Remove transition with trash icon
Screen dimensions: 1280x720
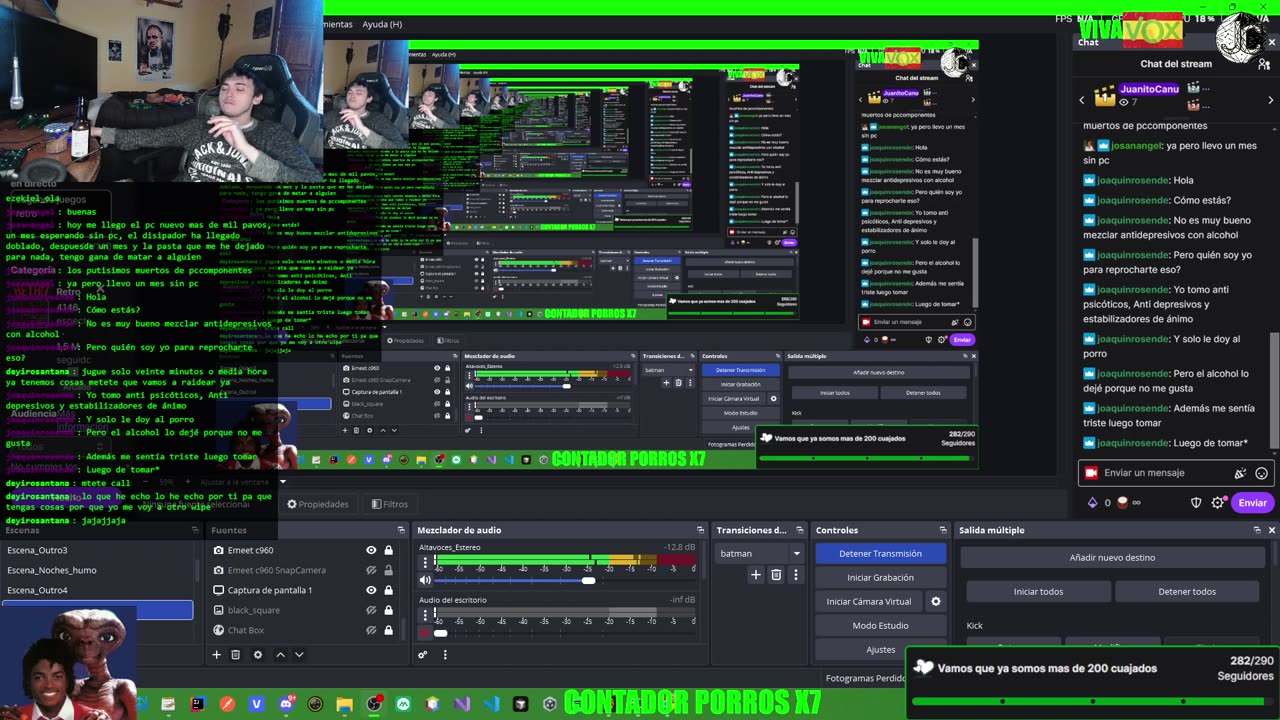(x=776, y=575)
